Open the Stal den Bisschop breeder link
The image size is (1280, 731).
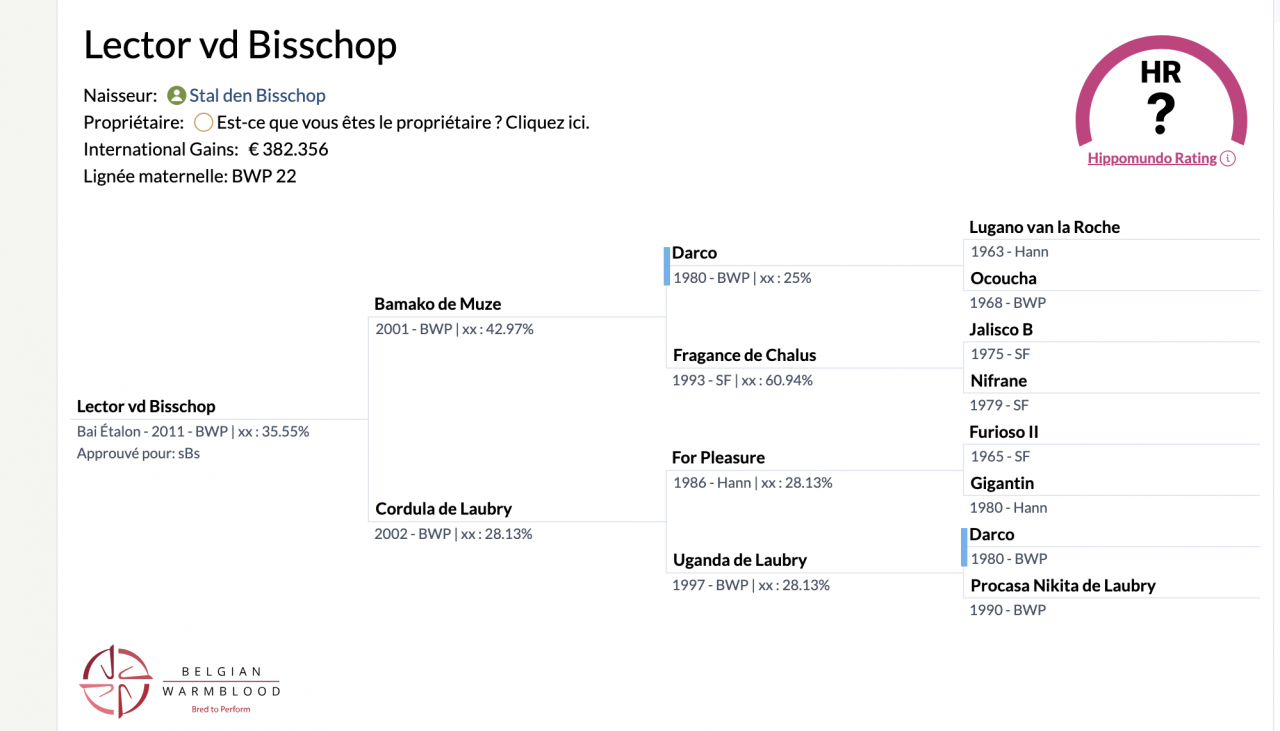pos(257,96)
